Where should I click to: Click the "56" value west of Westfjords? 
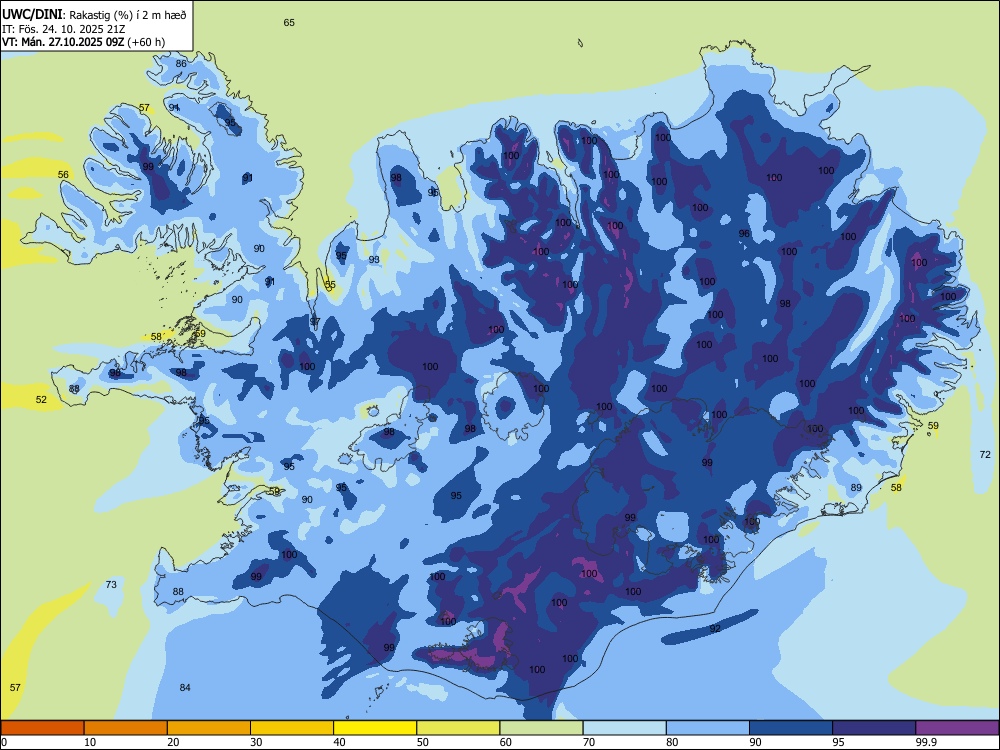[x=63, y=175]
